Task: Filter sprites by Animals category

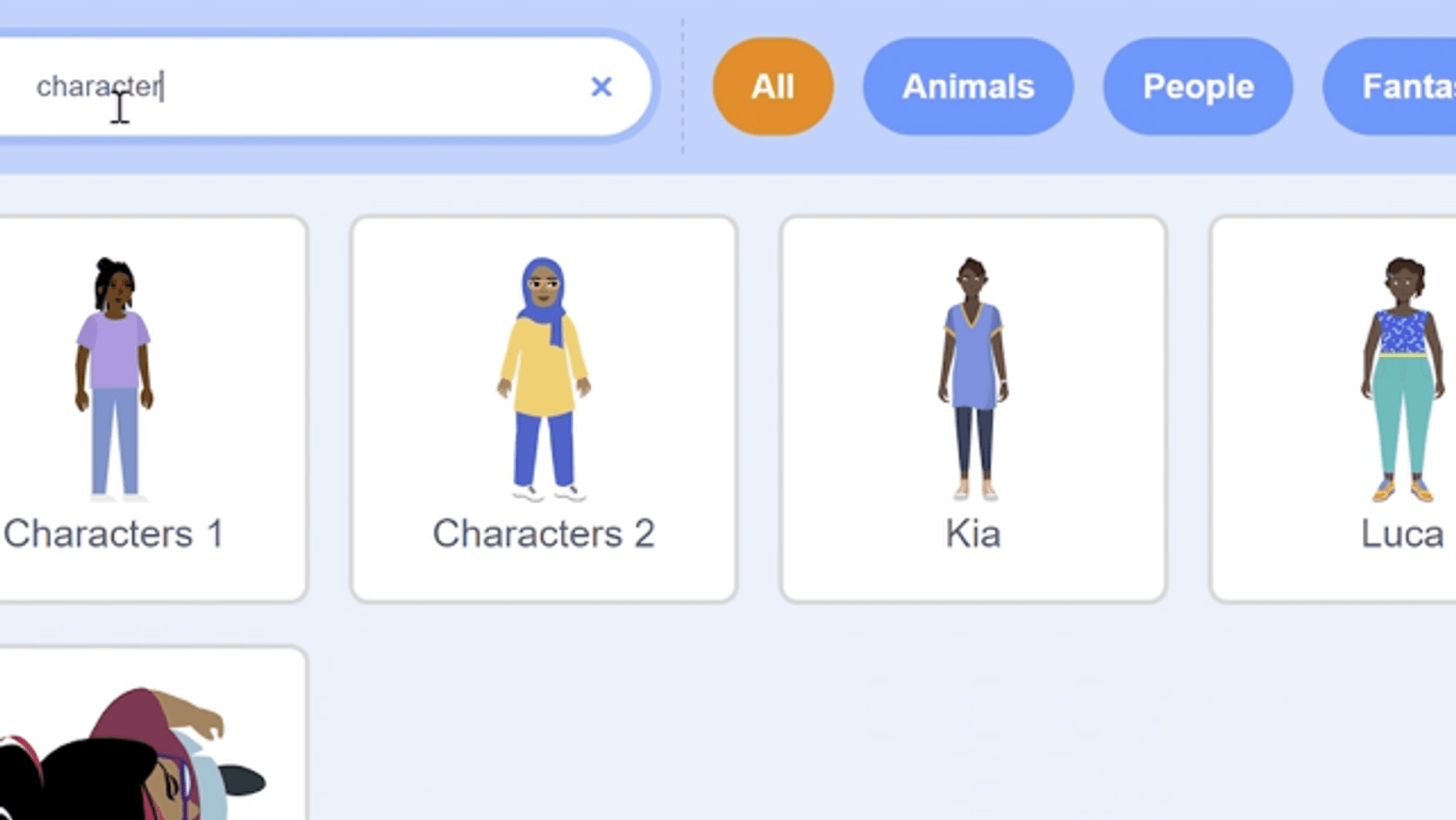Action: tap(968, 87)
